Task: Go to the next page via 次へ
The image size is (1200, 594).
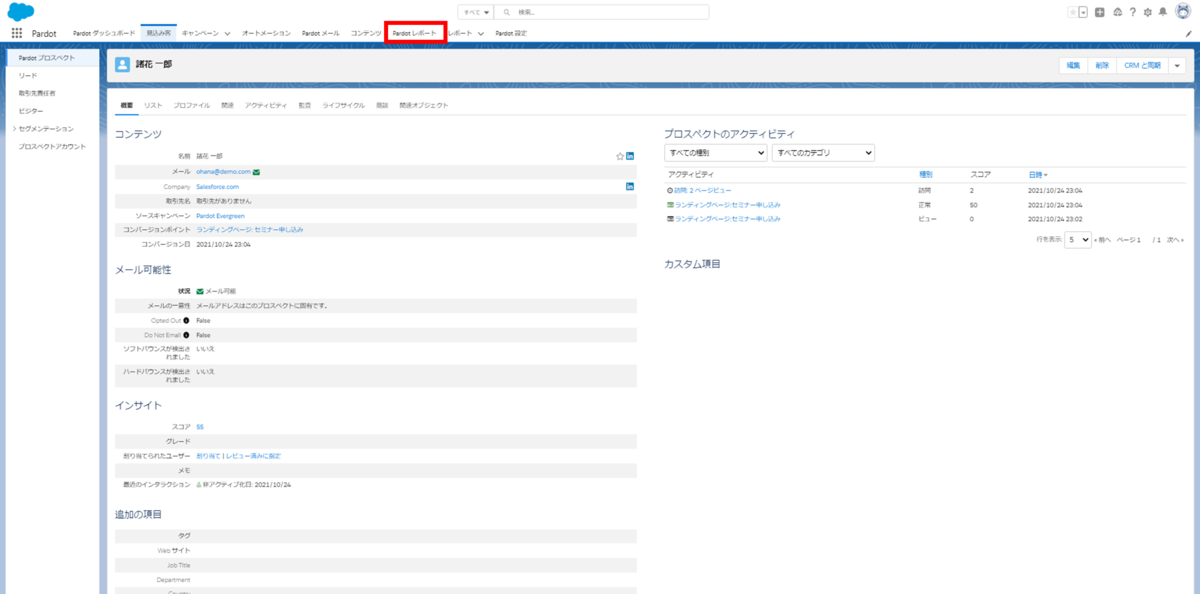Action: (1175, 240)
